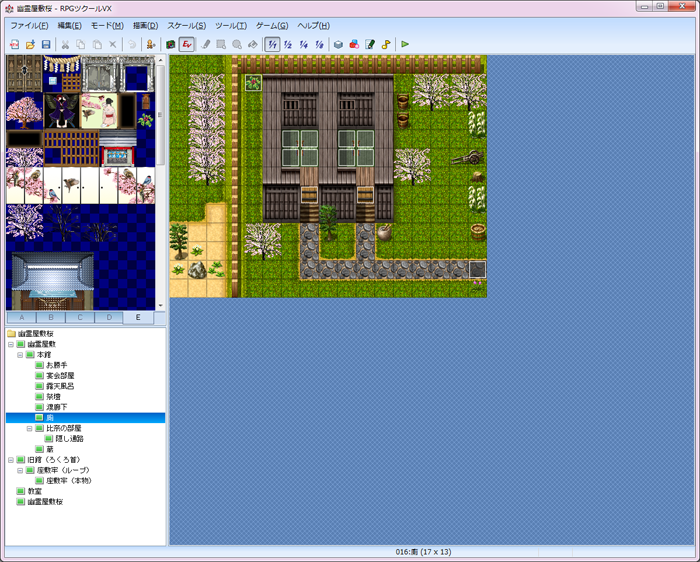Image resolution: width=700 pixels, height=562 pixels.
Task: Select the flower event on the map's top-left
Action: click(253, 83)
